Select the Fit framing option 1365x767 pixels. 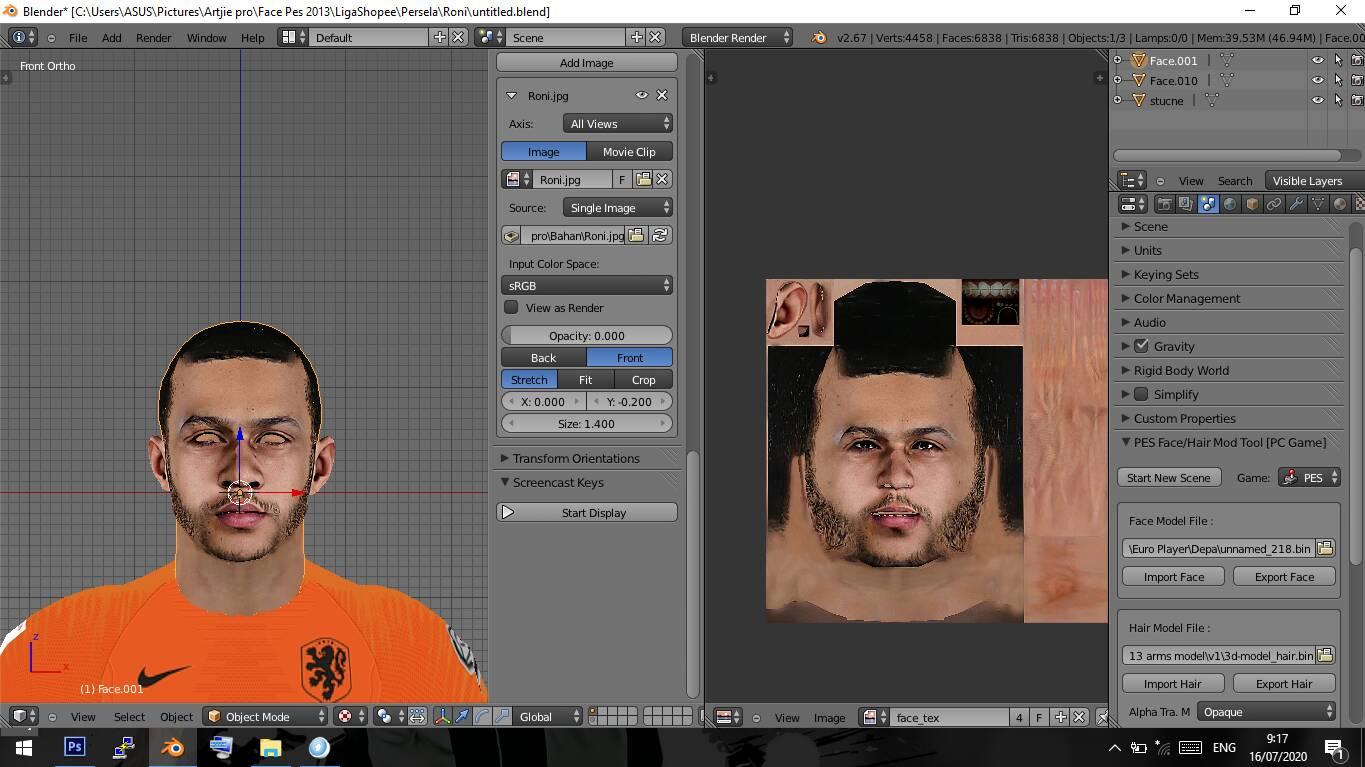point(585,380)
